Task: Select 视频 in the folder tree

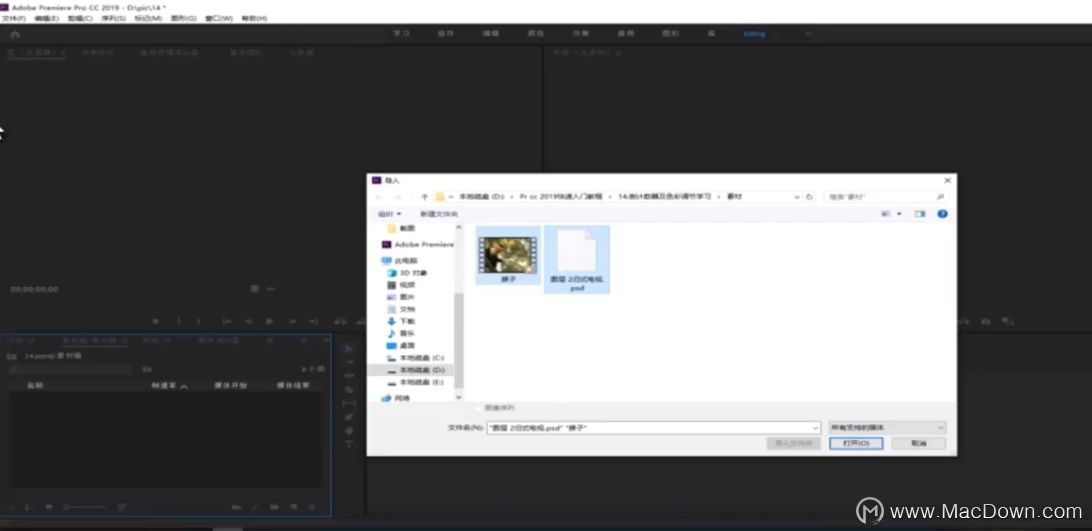Action: (x=402, y=285)
